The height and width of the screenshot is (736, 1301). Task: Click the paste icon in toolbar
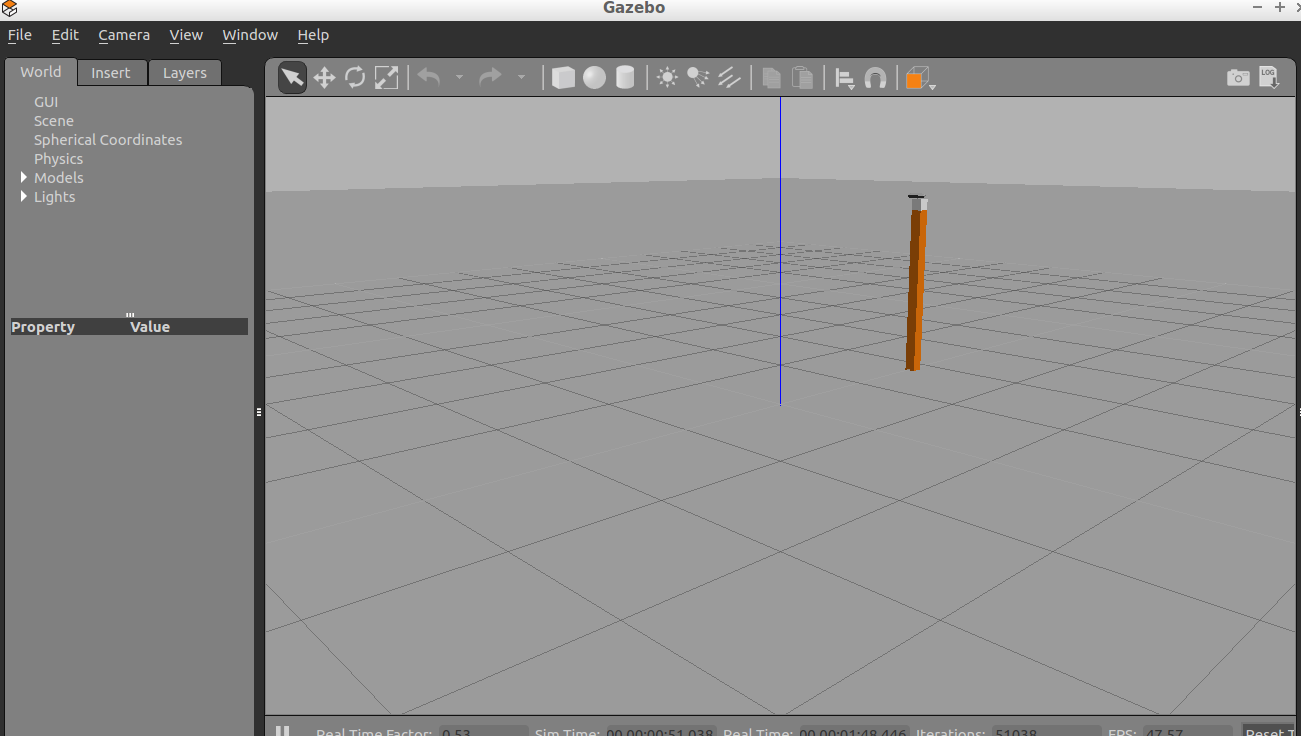coord(802,78)
